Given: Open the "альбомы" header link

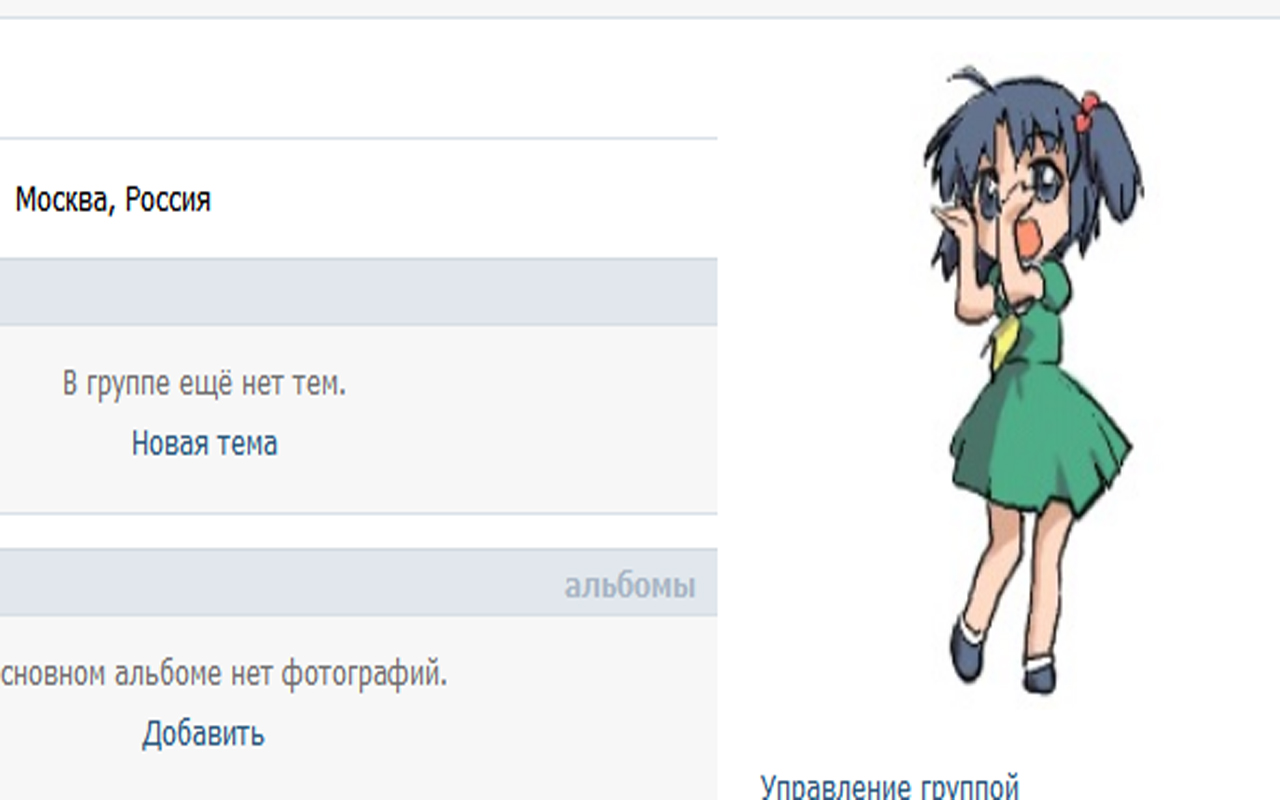Looking at the screenshot, I should (x=629, y=585).
